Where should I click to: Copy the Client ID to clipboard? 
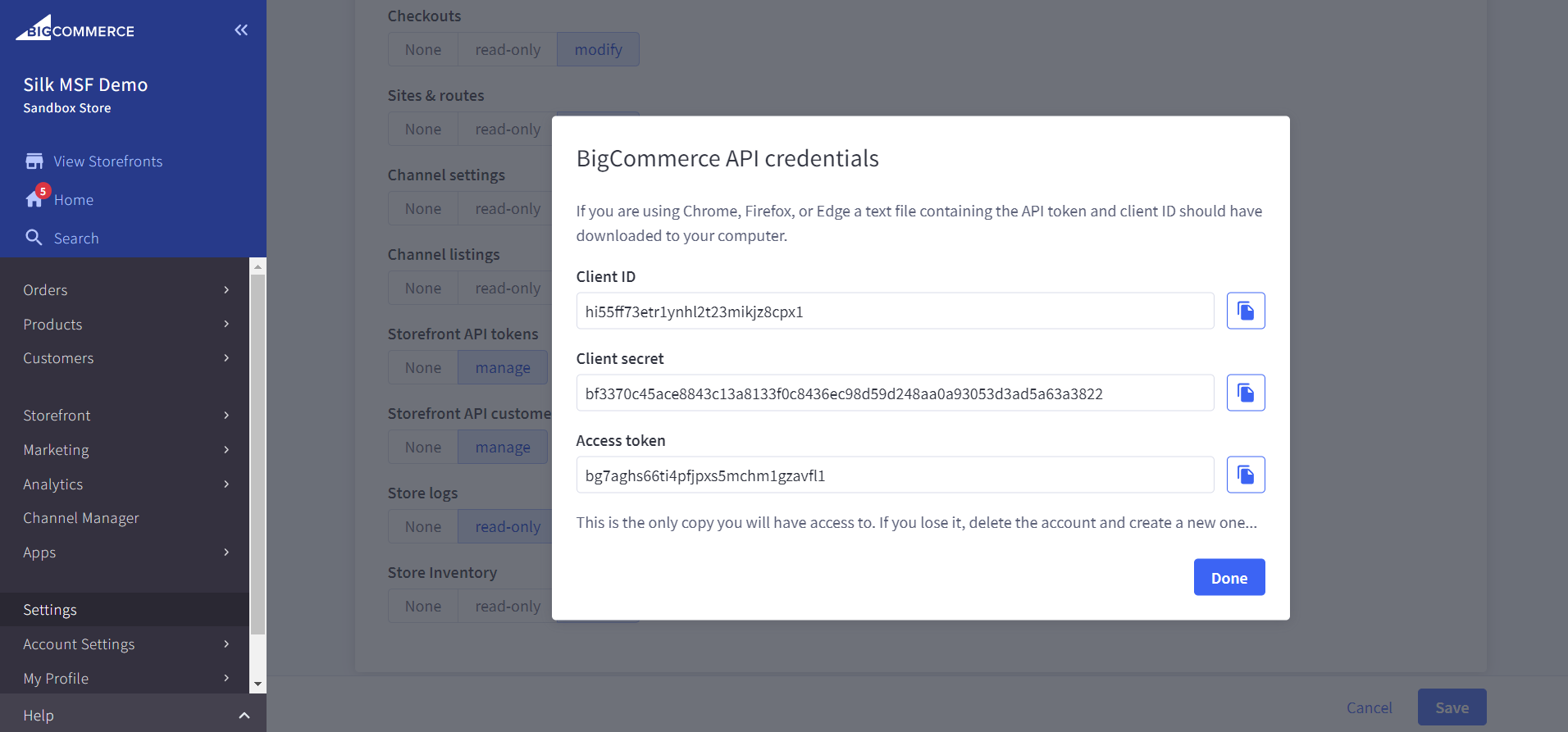(1246, 311)
